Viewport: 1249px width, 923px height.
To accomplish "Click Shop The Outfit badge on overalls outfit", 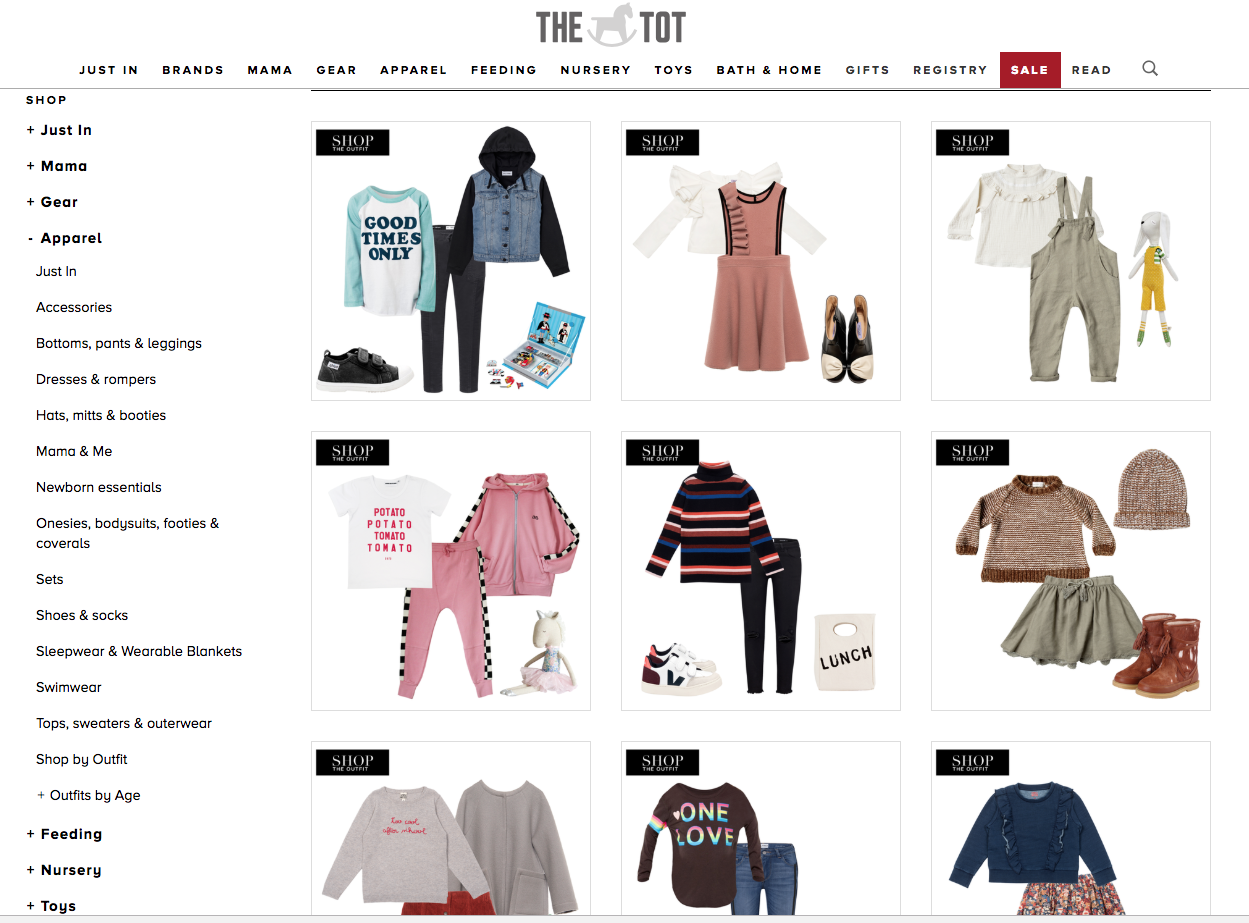I will tap(972, 142).
